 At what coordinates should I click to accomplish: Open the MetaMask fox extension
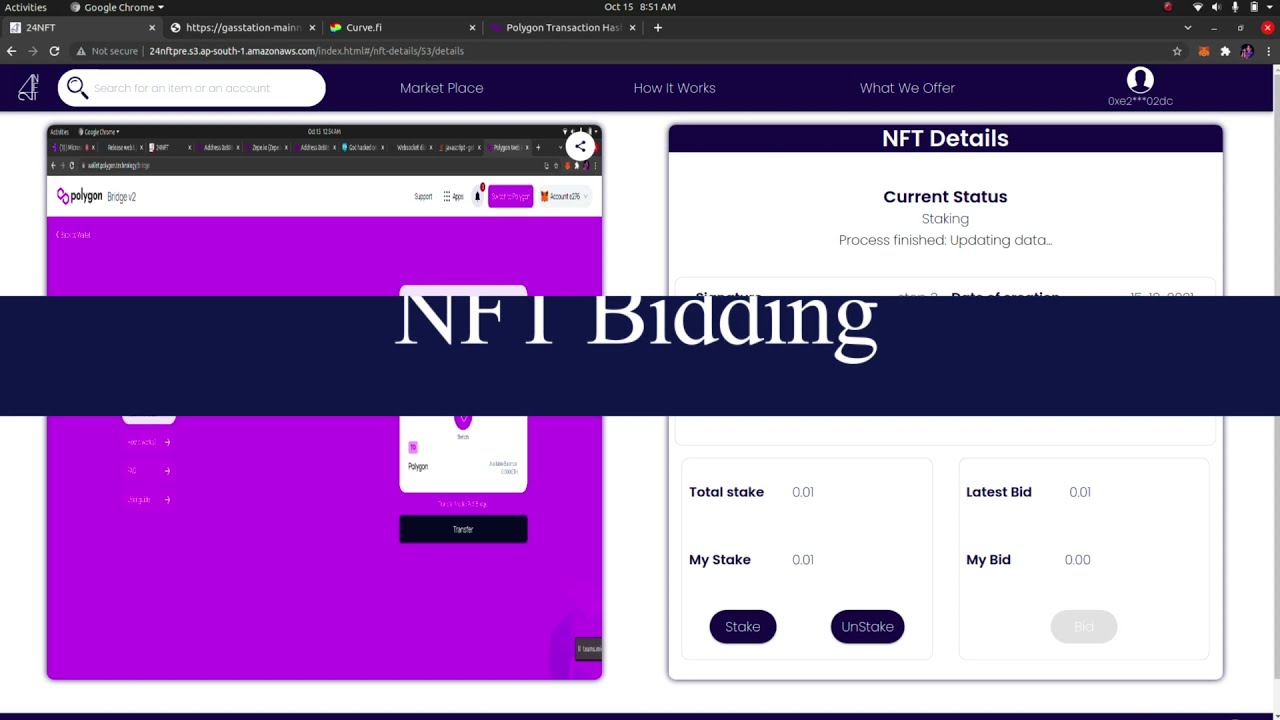coord(1204,51)
